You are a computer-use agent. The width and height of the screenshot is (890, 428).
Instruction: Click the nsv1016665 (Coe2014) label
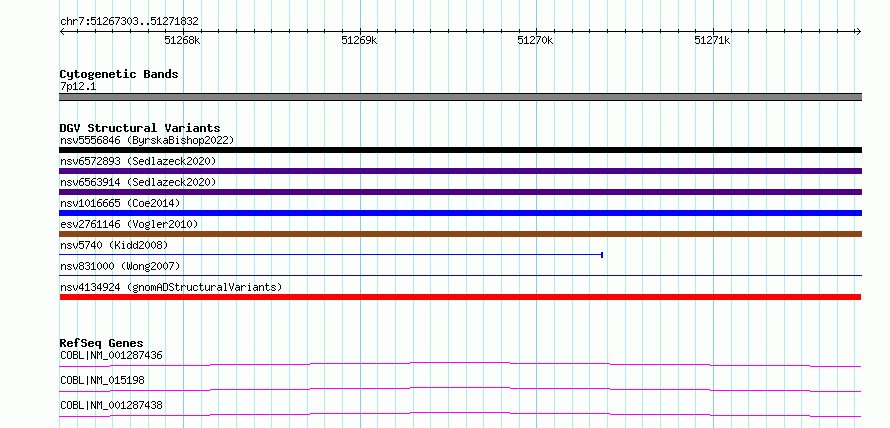point(120,203)
